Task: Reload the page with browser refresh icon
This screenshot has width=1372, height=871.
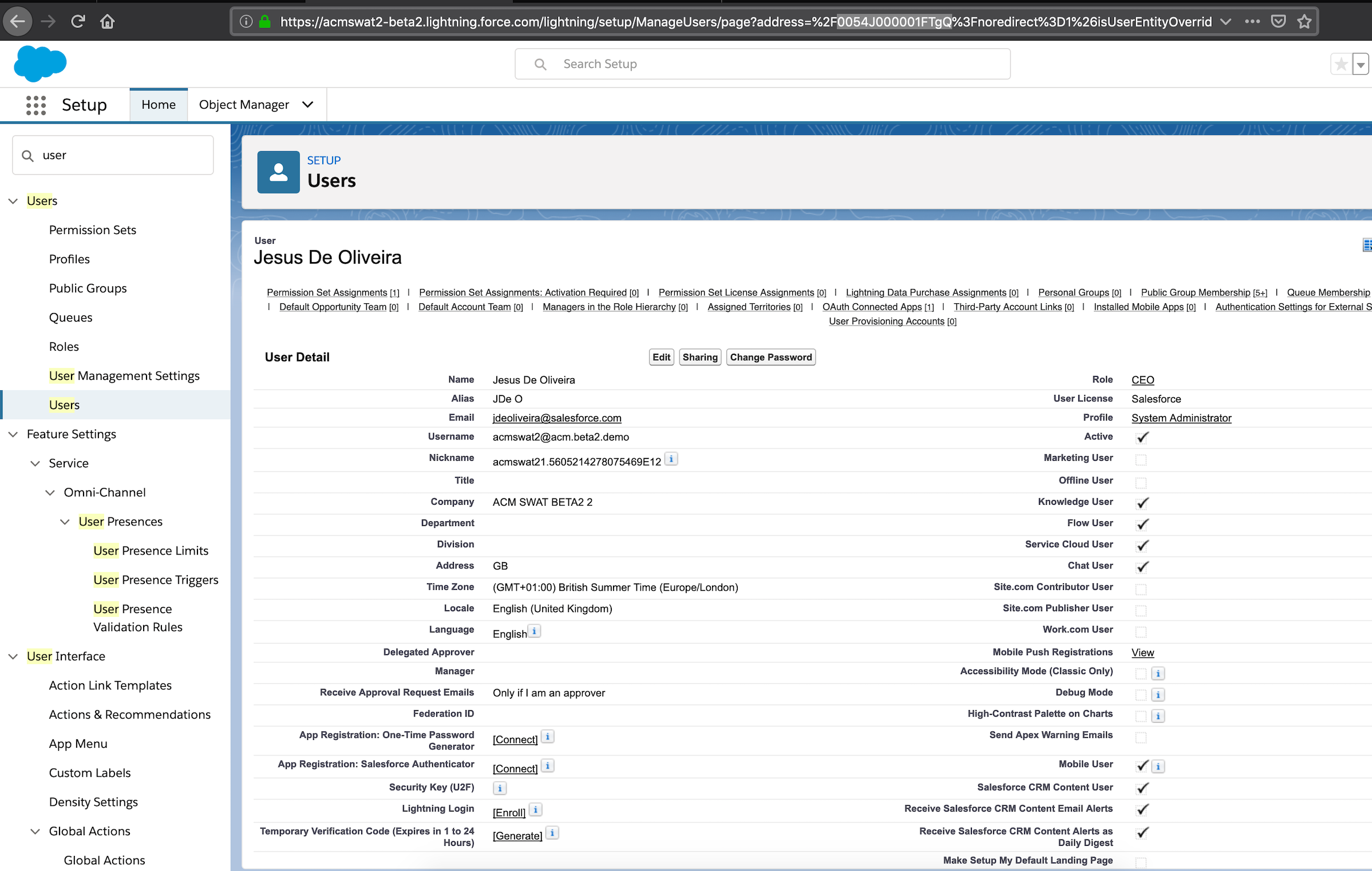Action: click(78, 22)
